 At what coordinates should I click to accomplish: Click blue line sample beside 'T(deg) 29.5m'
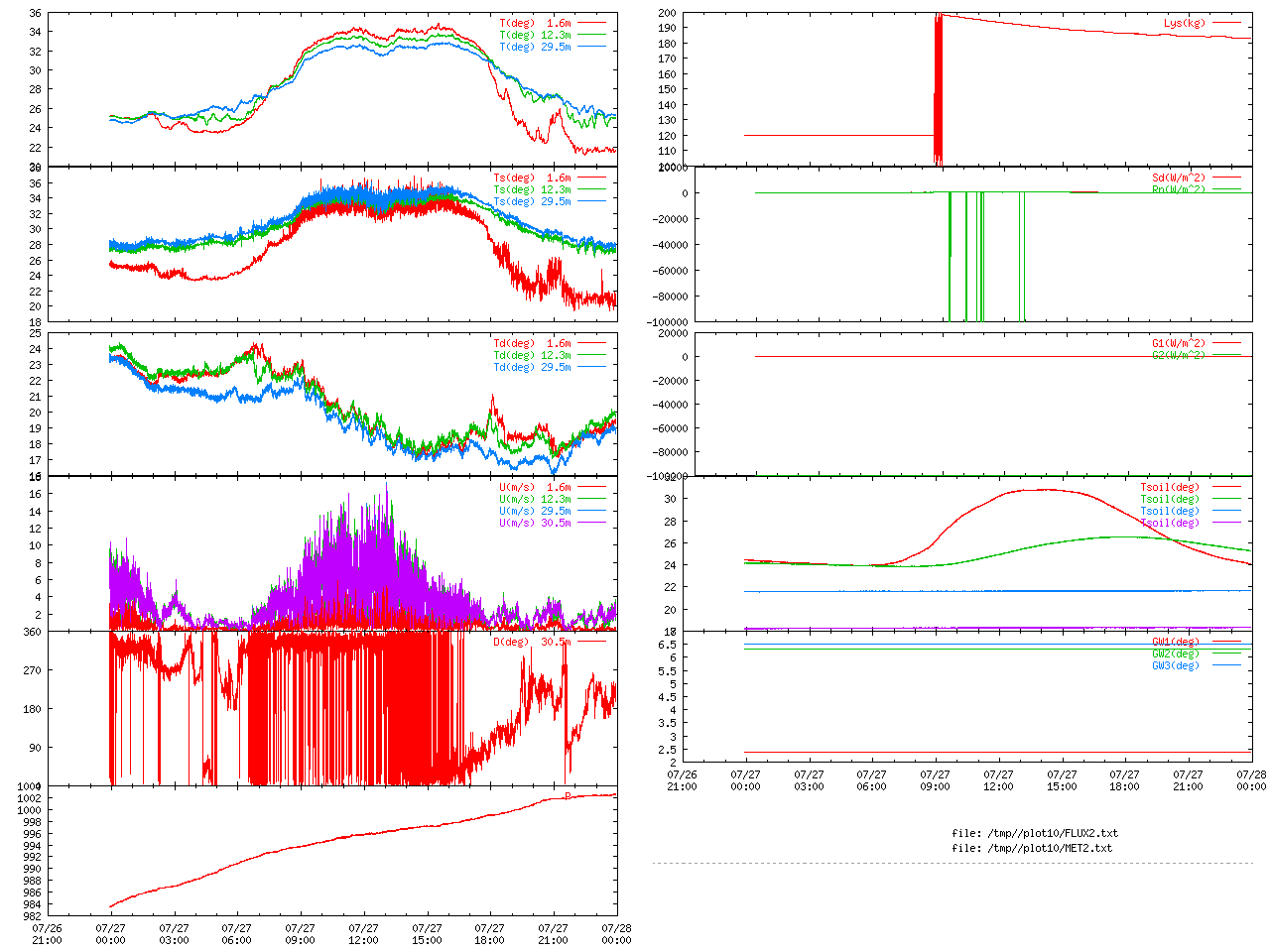[592, 46]
